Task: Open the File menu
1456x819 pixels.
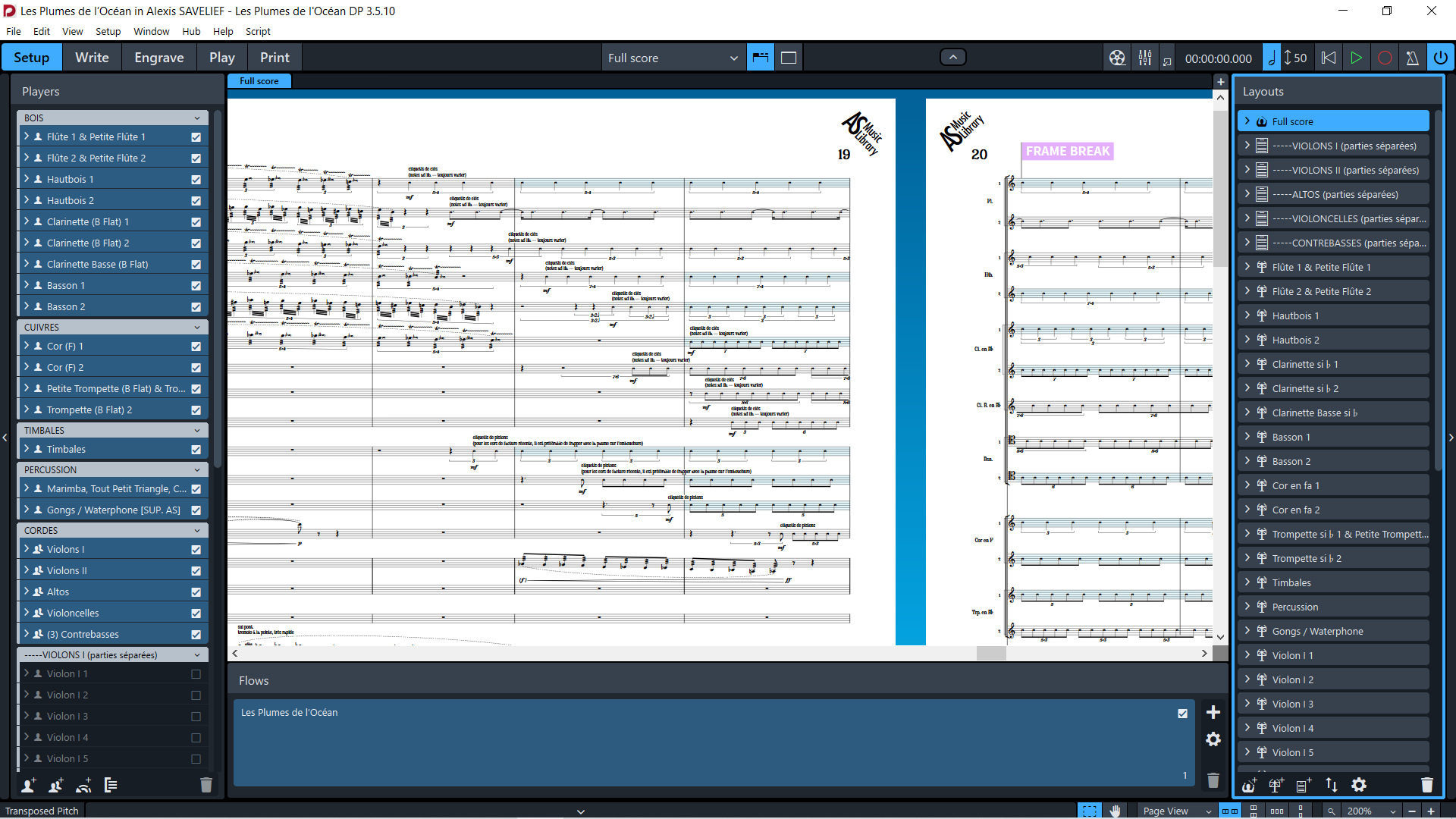Action: 14,31
